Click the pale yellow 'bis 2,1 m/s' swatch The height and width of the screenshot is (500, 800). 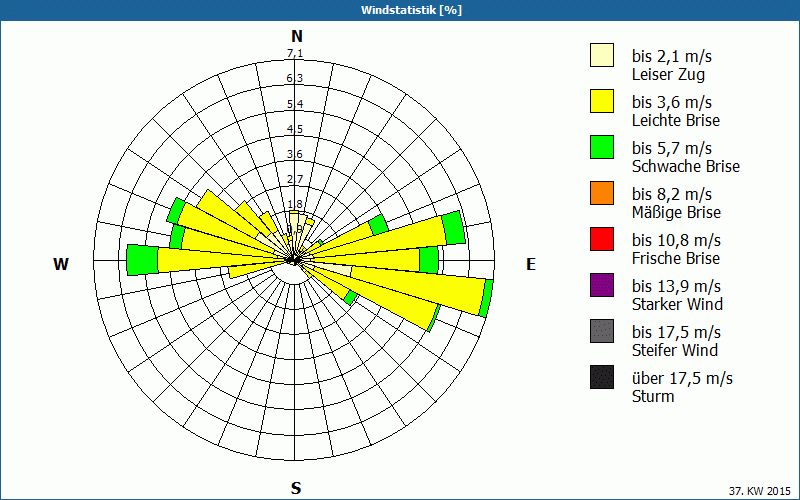pos(602,55)
